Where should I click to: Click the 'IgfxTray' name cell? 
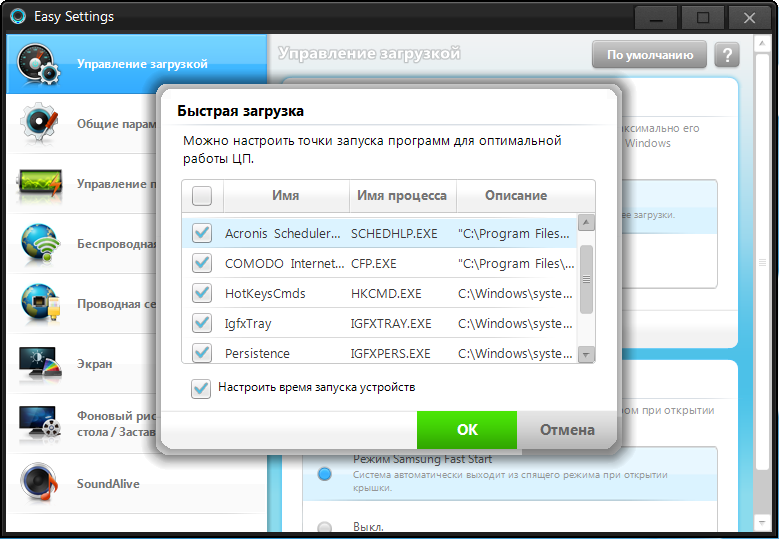248,324
